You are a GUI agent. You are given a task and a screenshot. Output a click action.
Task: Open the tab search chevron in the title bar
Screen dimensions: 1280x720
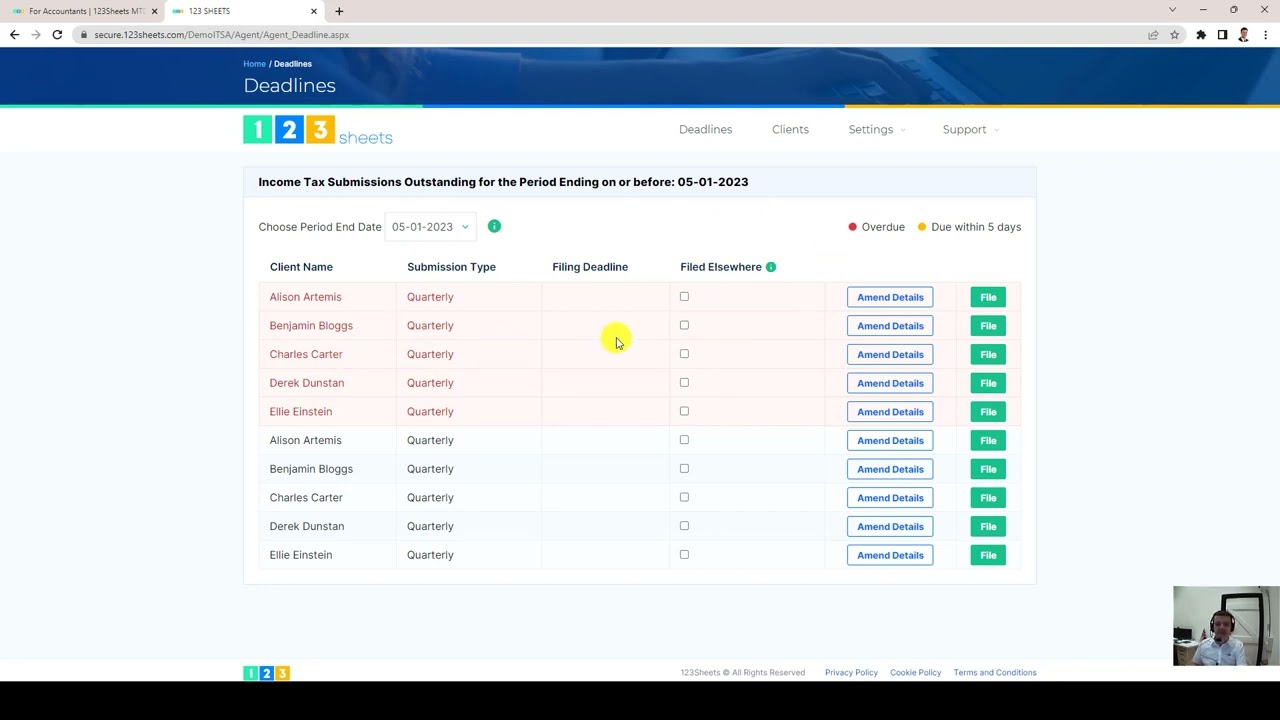[x=1172, y=10]
